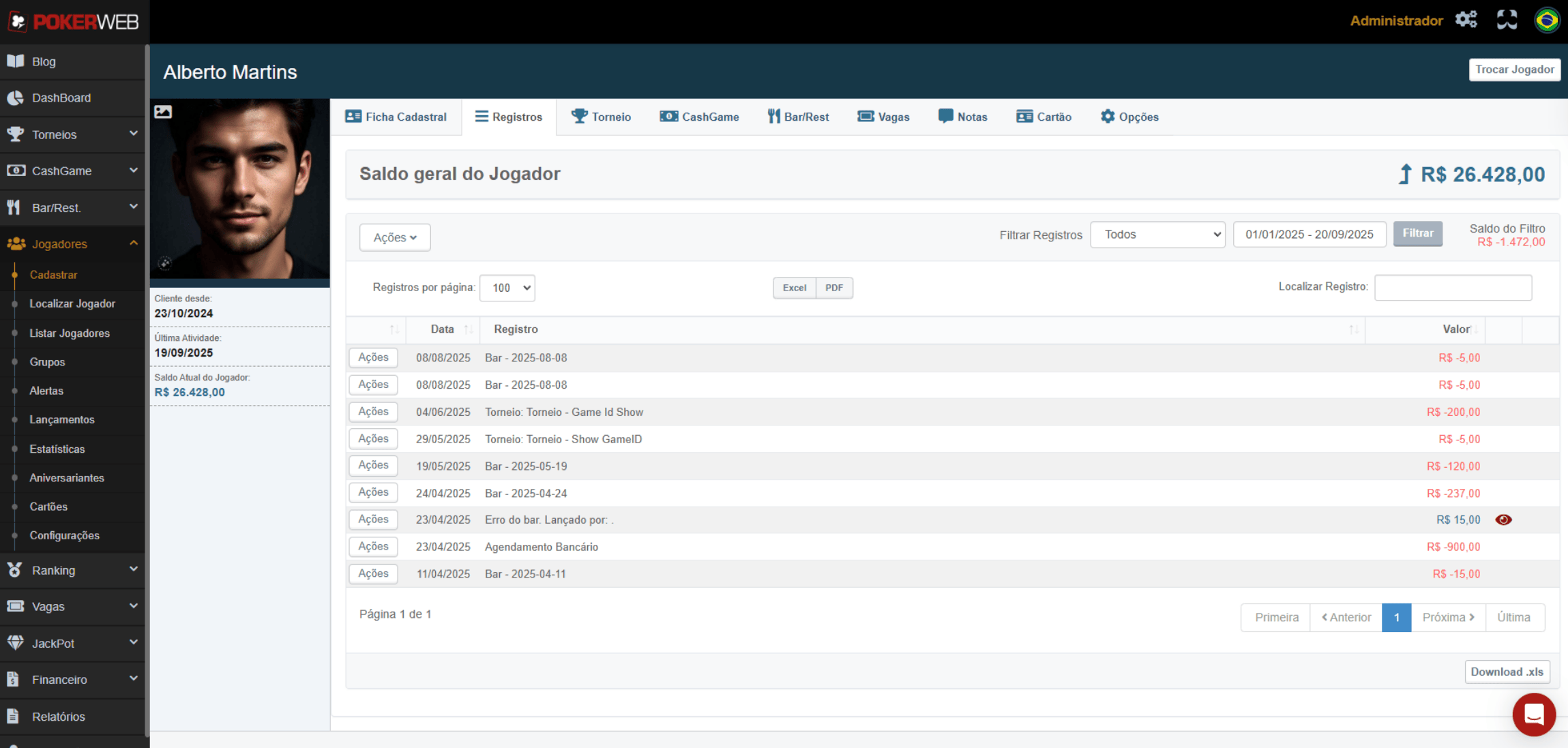Open DashBoard from the sidebar
This screenshot has height=748, width=1568.
point(61,98)
